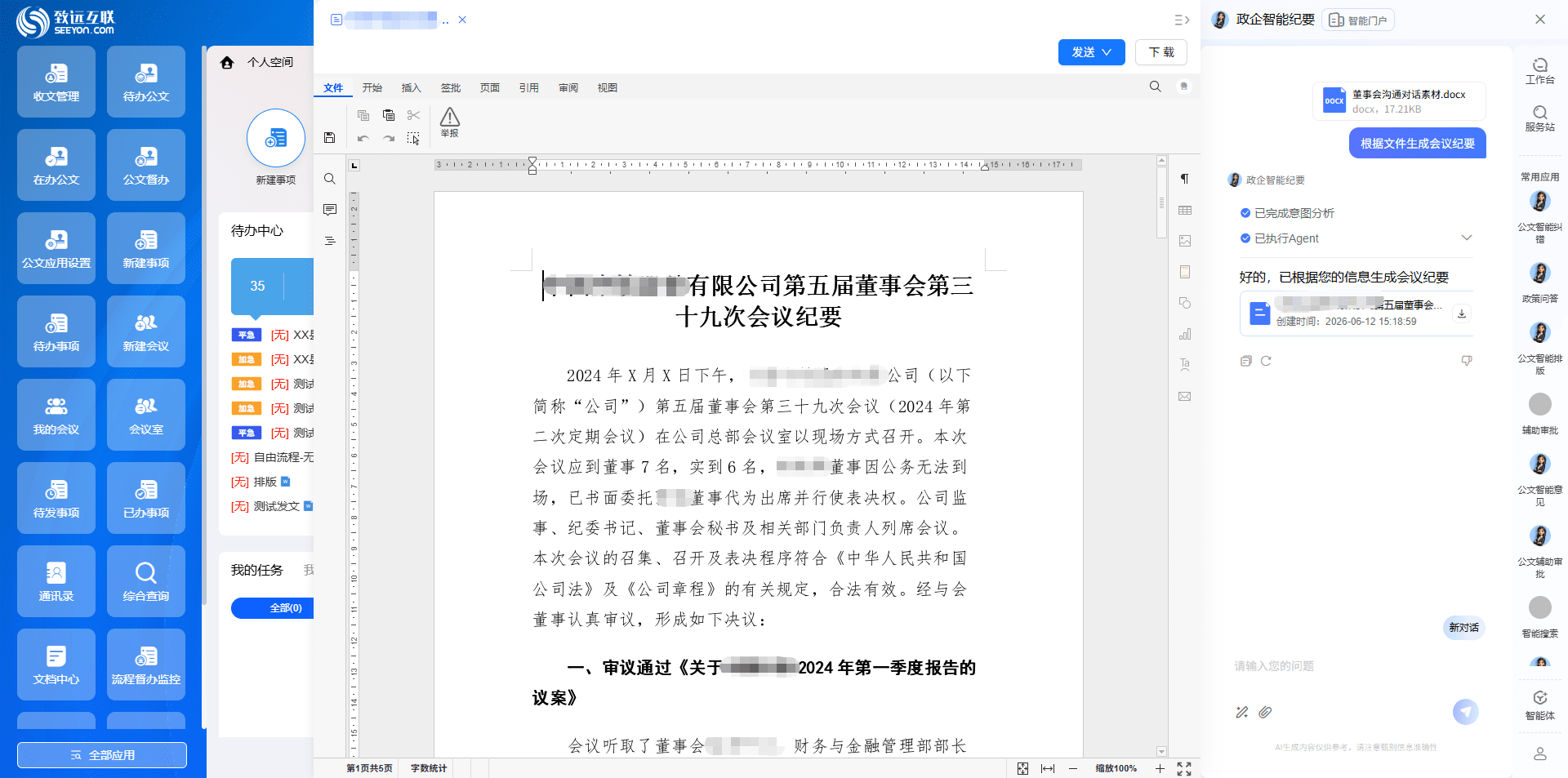Open the 文档中心 tile
Image resolution: width=1568 pixels, height=778 pixels.
click(x=56, y=665)
